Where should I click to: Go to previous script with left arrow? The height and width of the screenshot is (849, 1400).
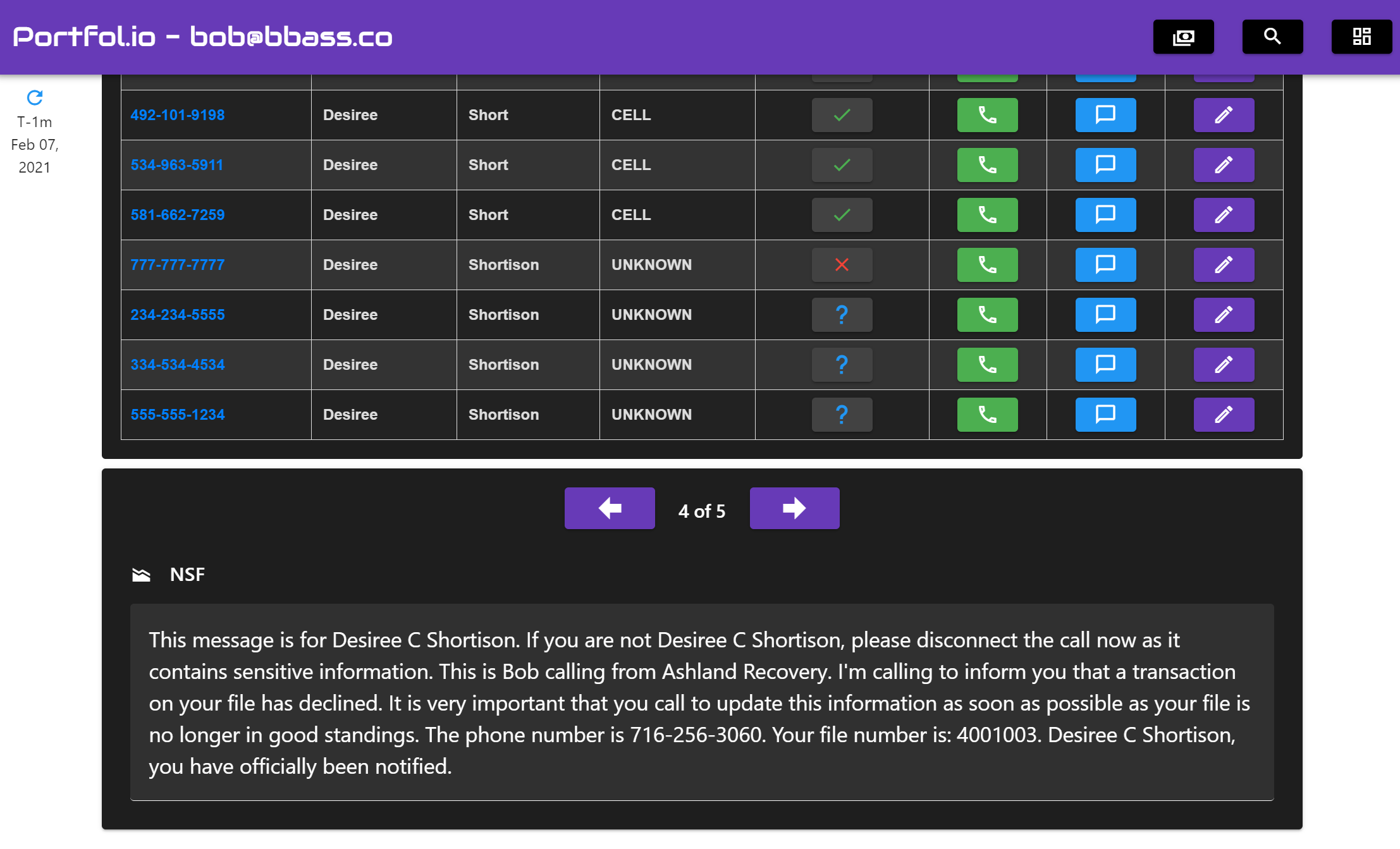point(610,508)
